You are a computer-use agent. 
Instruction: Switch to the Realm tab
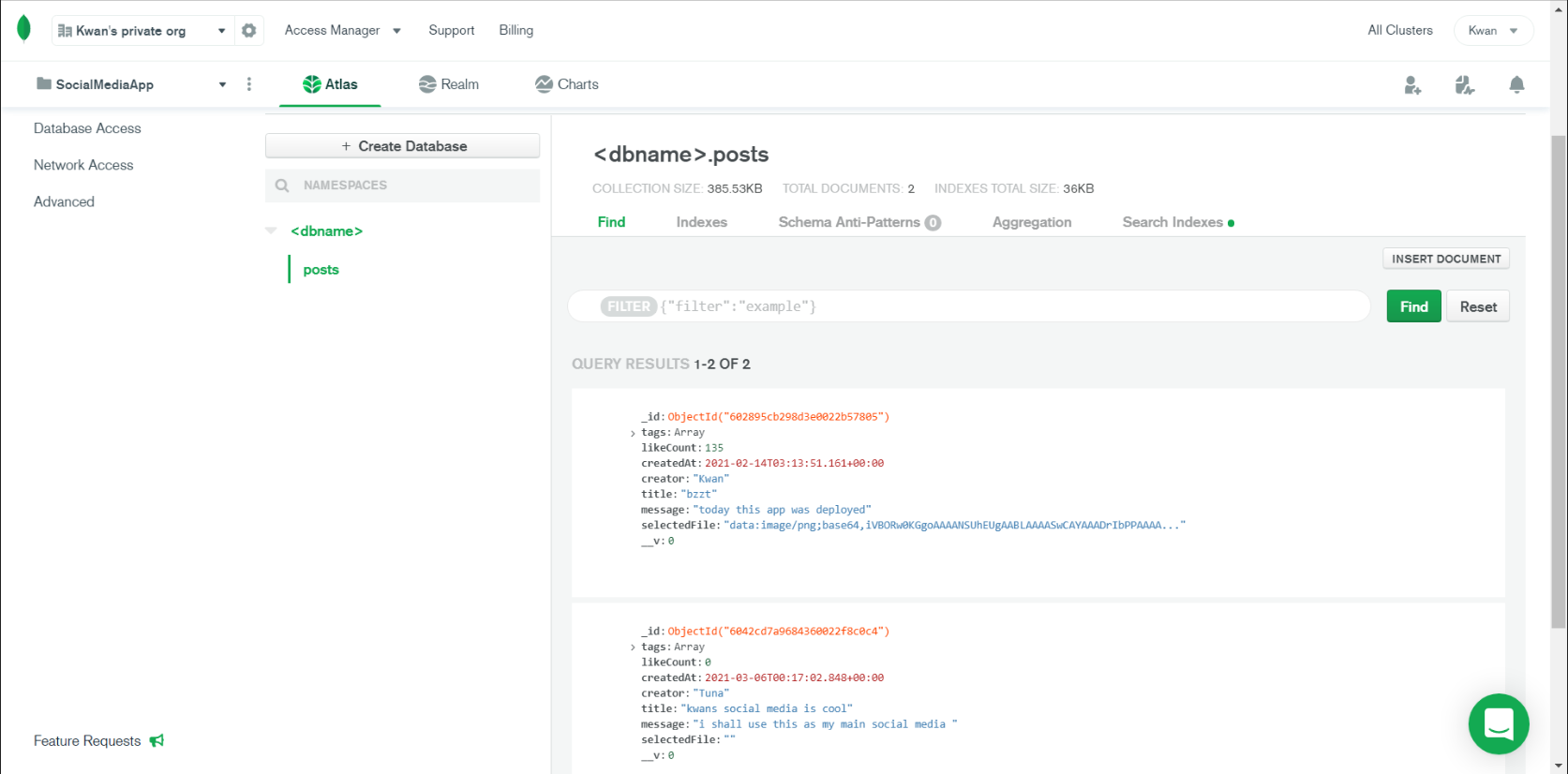[448, 84]
